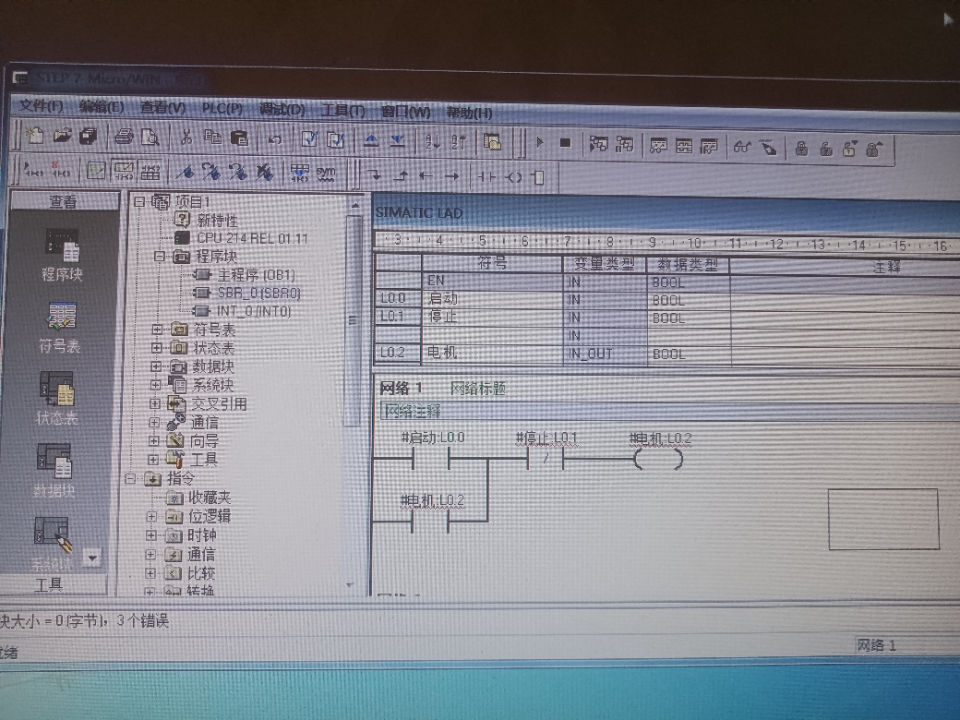Expand the 时钟 instruction folder
Image resolution: width=960 pixels, height=720 pixels.
click(x=151, y=536)
